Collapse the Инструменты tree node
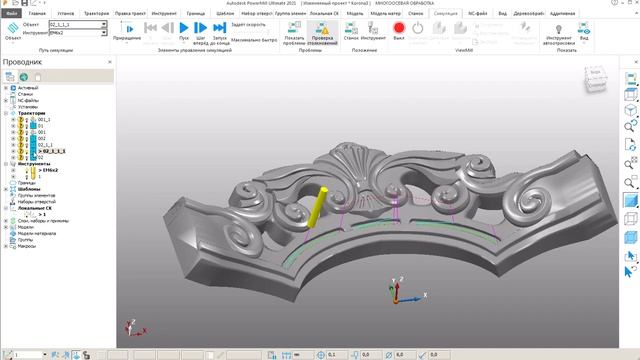 pyautogui.click(x=6, y=164)
